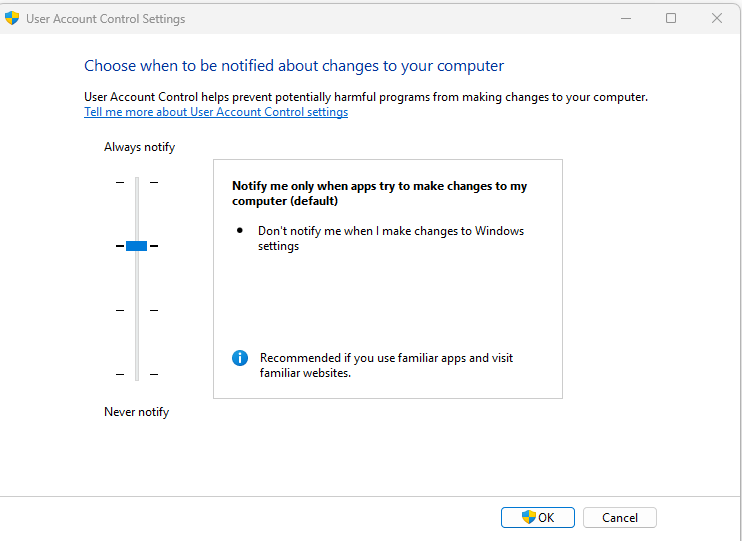Discard changes with the Cancel button
742x541 pixels.
[619, 517]
